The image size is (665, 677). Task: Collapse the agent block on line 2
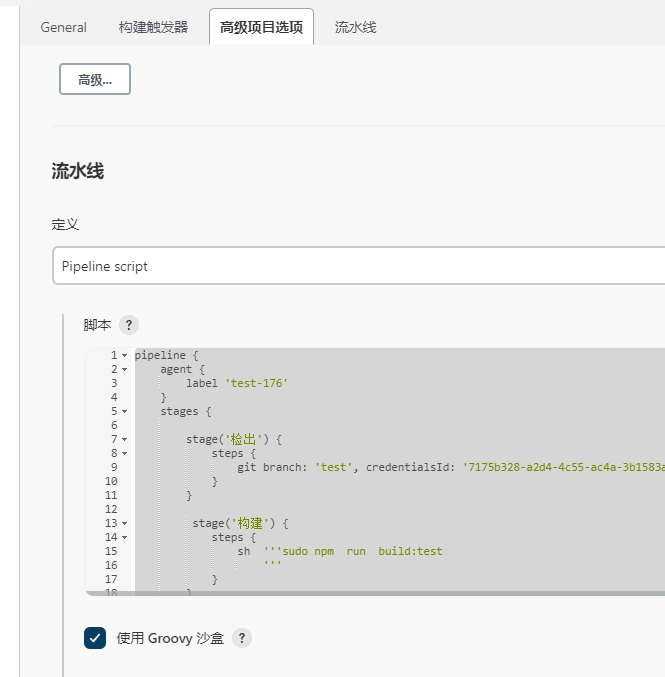pos(124,370)
